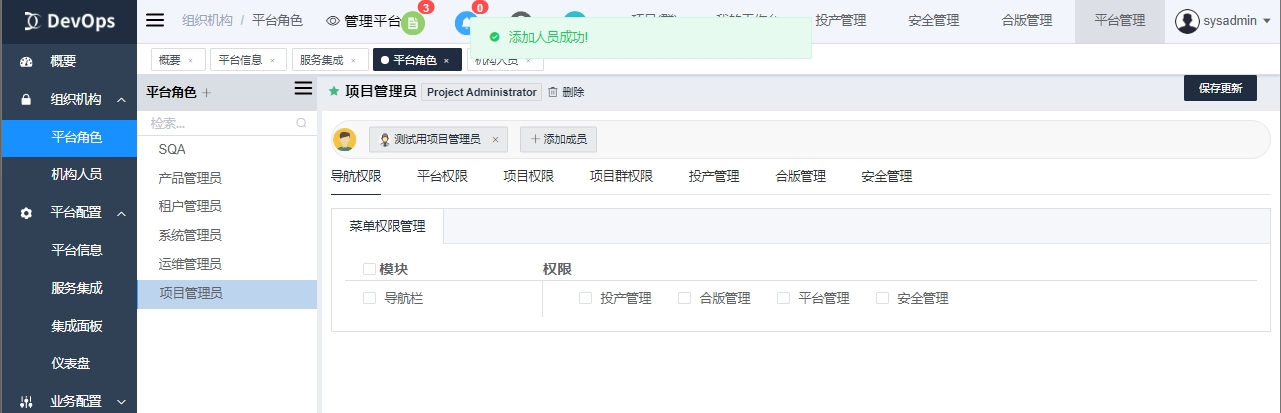Open 仪表盘 in the sidebar

point(68,364)
